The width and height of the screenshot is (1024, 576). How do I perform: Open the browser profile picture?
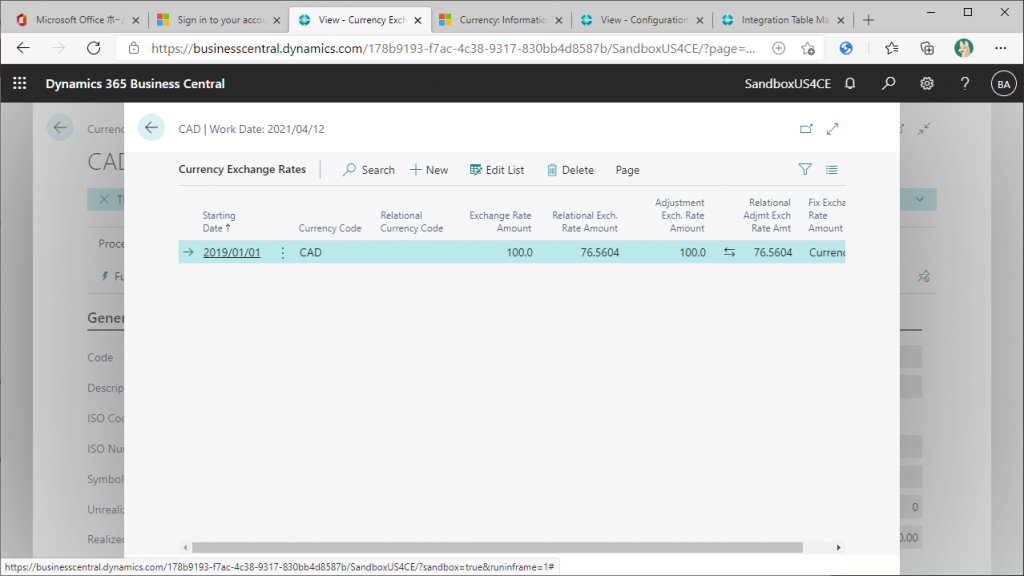[963, 48]
